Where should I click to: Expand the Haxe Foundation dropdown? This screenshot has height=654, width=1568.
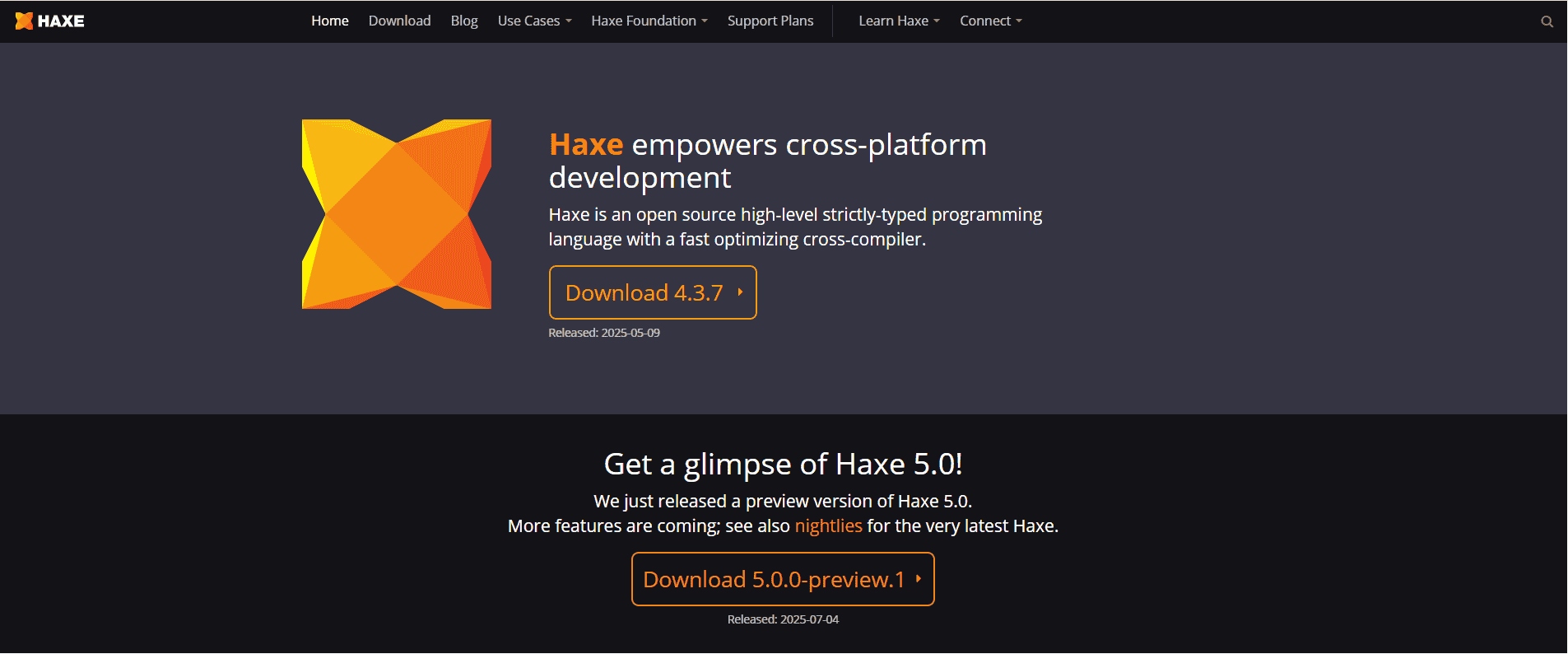click(x=649, y=21)
